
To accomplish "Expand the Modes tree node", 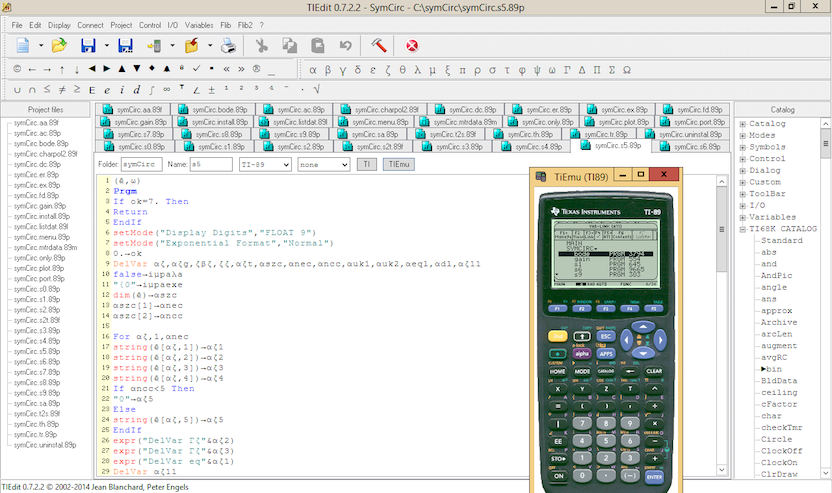I will coord(743,135).
